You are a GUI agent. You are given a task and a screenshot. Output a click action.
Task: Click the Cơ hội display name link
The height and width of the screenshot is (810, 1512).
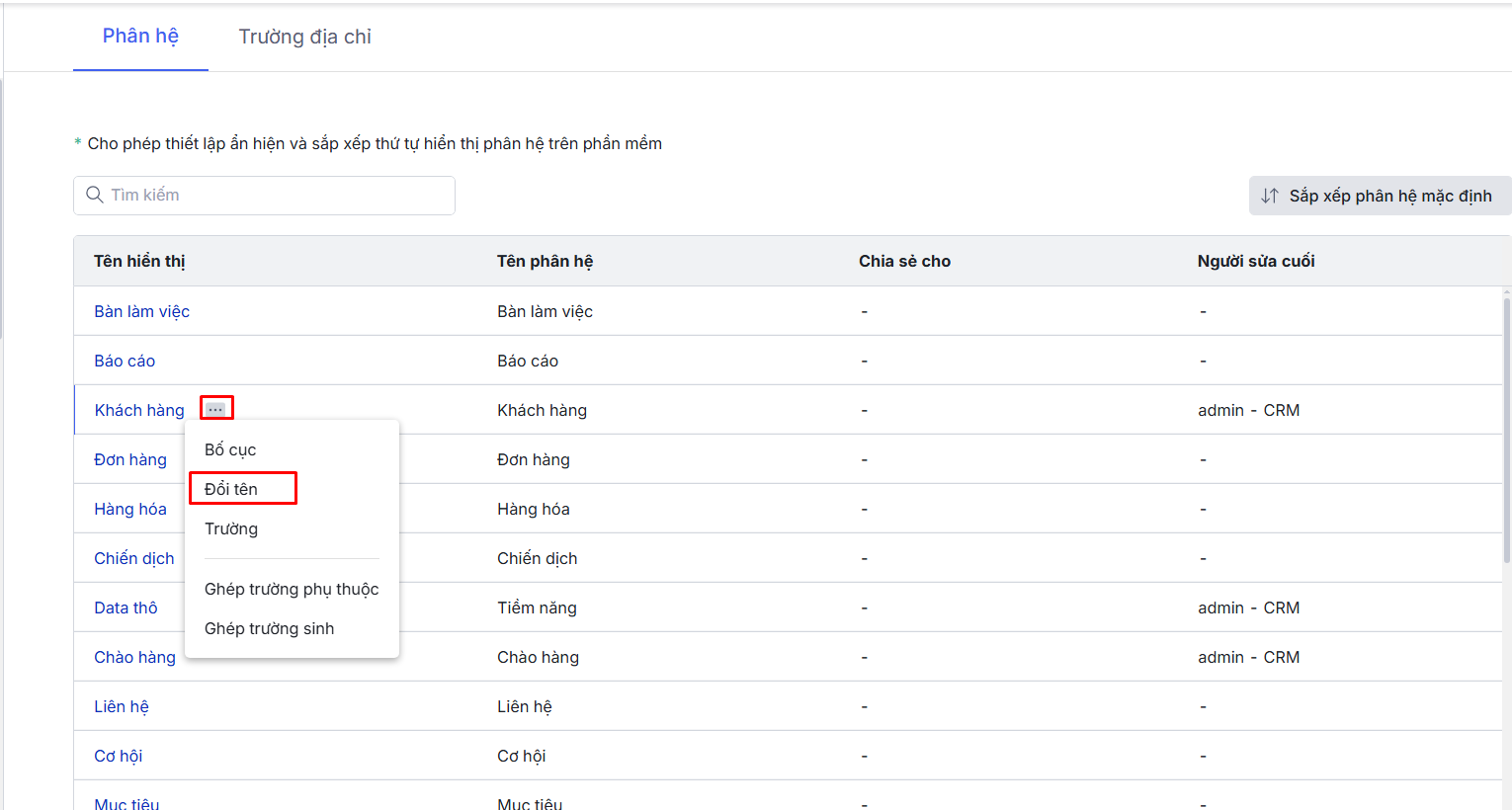[119, 756]
